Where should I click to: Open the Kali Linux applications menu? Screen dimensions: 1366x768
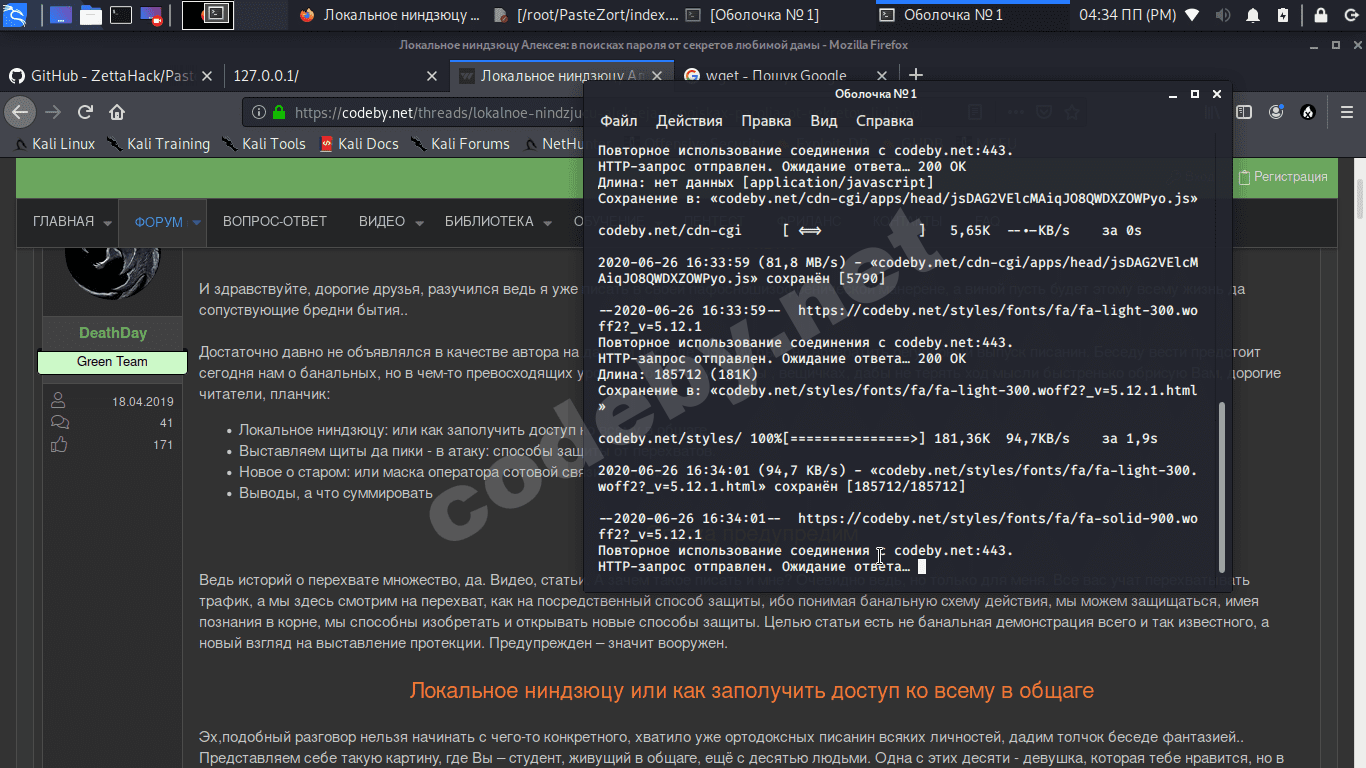(x=17, y=15)
